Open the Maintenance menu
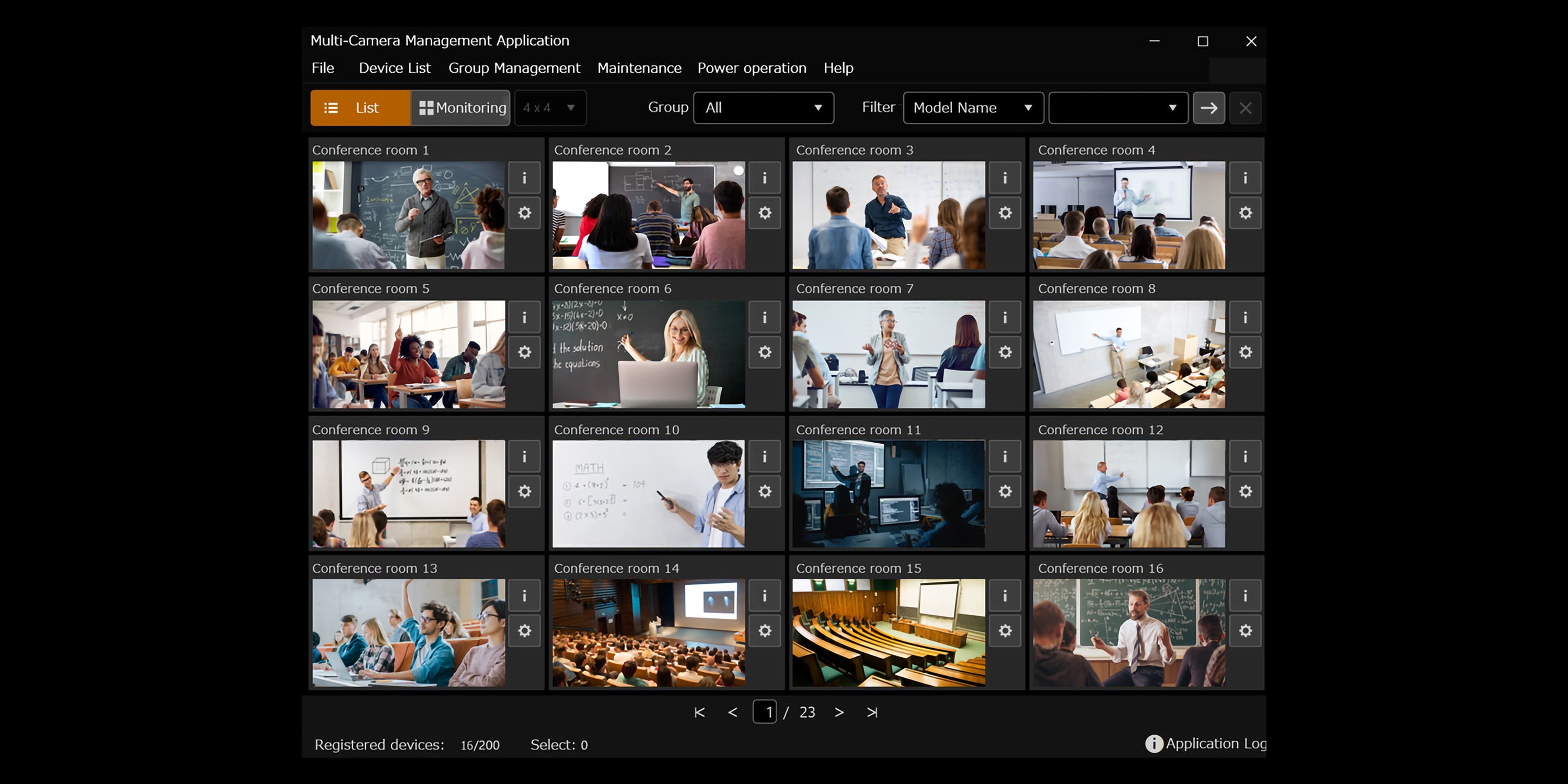The height and width of the screenshot is (784, 1568). (x=639, y=67)
